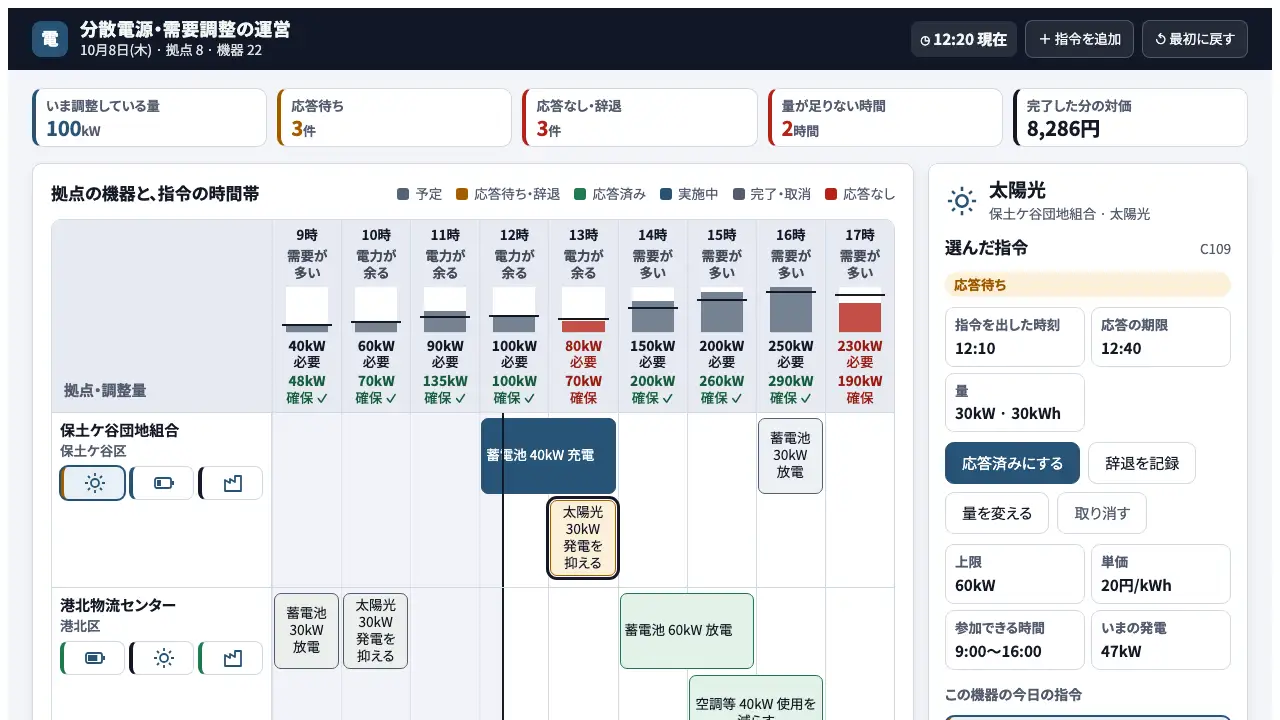
Task: Select the solar device icon under 保土ケ谷団地組合
Action: tap(93, 483)
